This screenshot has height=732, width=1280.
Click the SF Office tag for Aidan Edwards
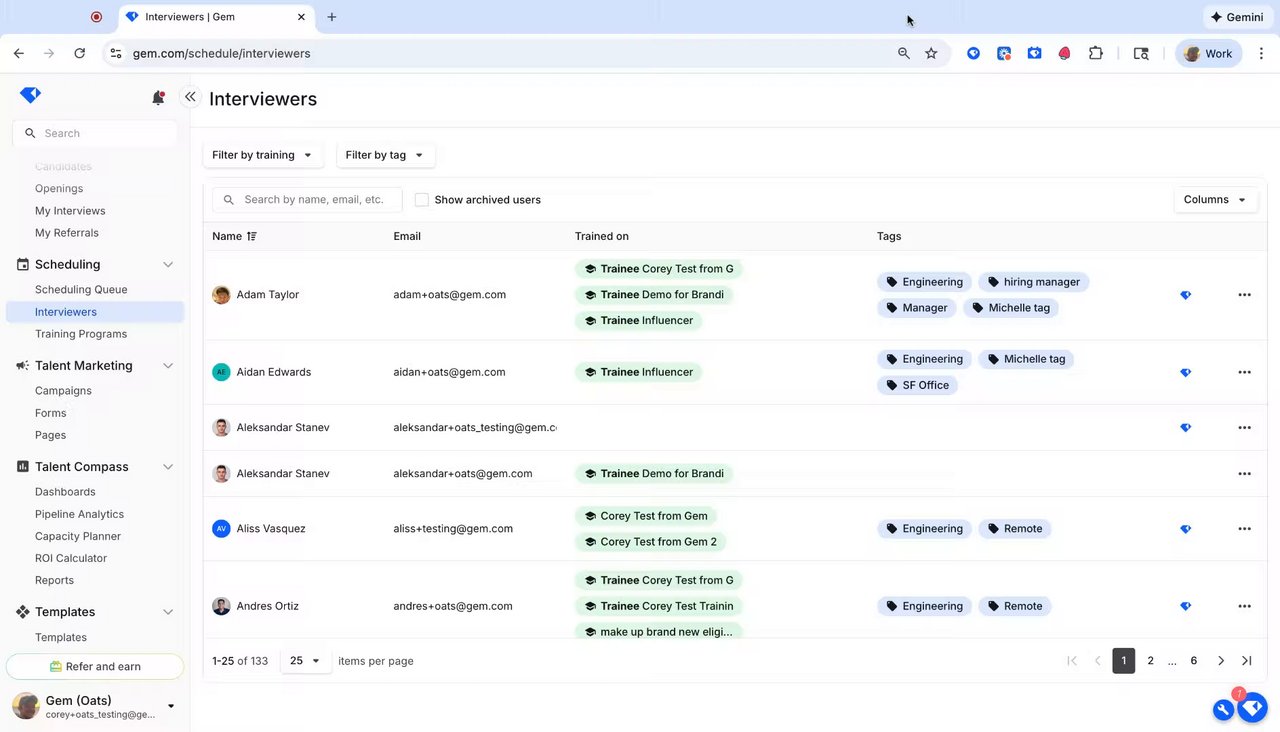pyautogui.click(x=918, y=385)
